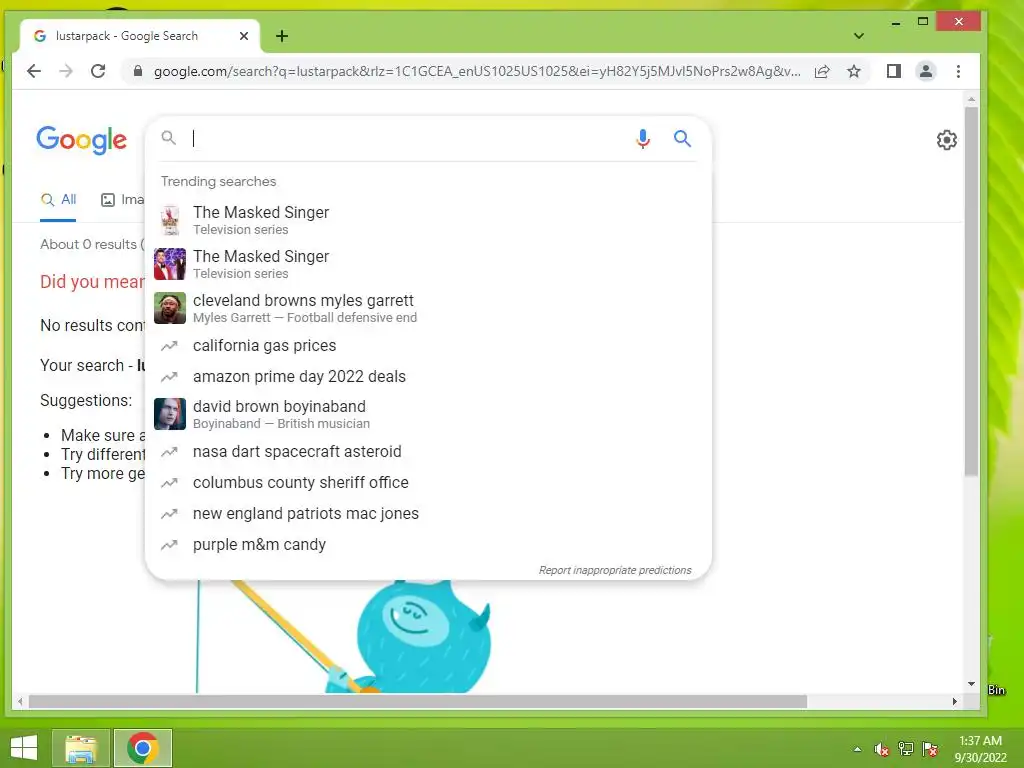Close the lustarpack Google Search tab

tap(244, 36)
